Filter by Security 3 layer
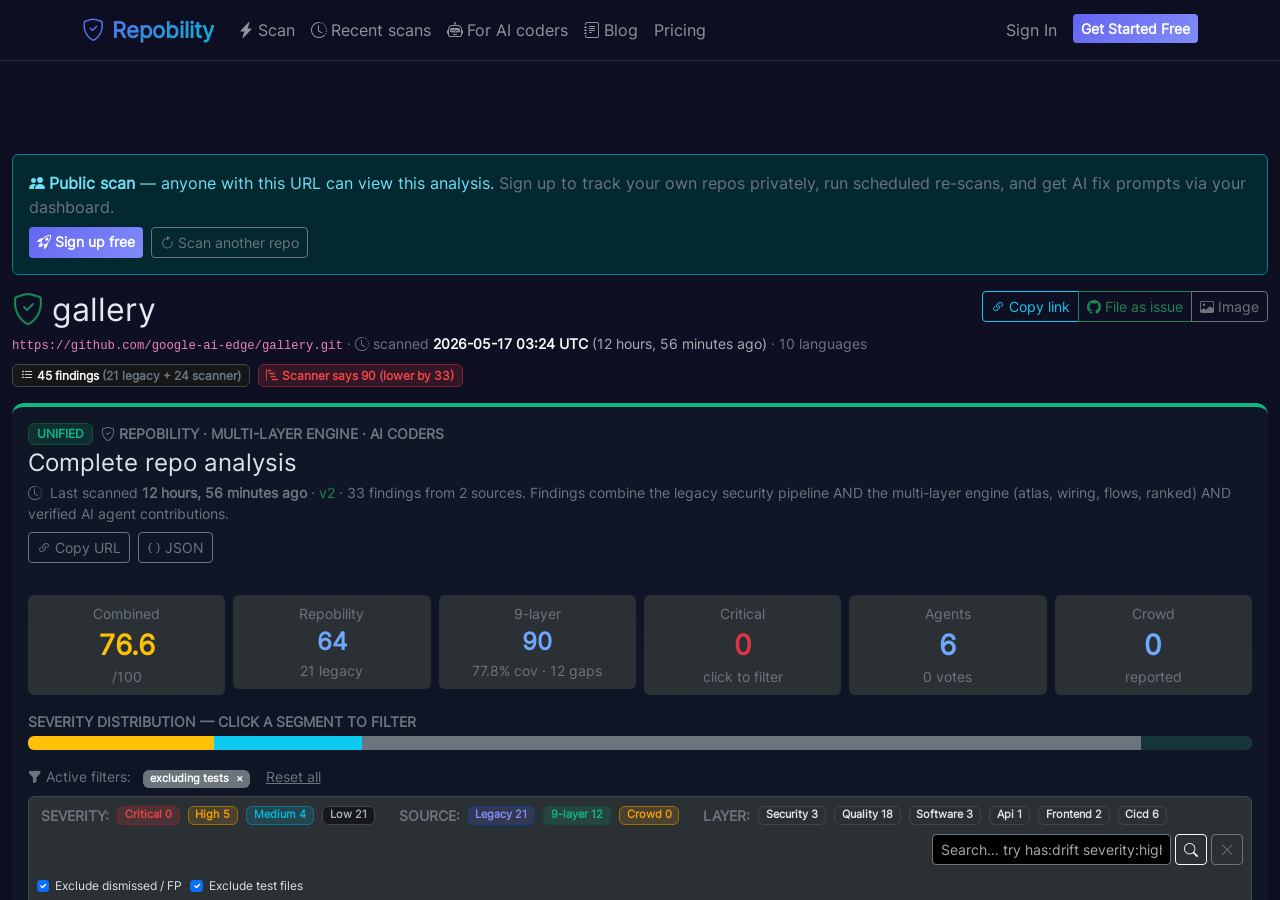 pyautogui.click(x=792, y=815)
